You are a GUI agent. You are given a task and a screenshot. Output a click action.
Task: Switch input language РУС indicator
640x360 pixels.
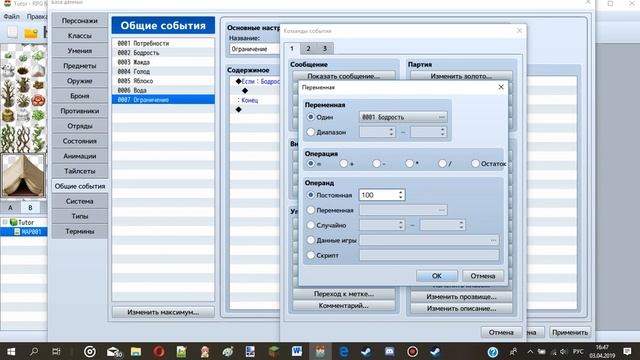(578, 351)
